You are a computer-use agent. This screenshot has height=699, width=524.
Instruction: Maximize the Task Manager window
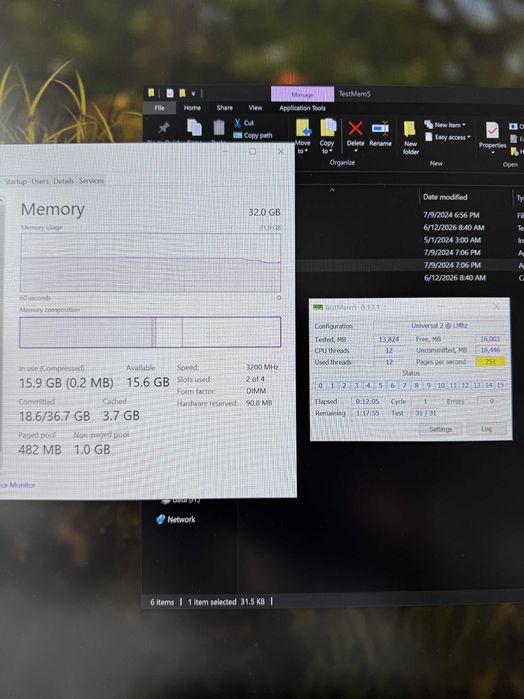(x=253, y=152)
